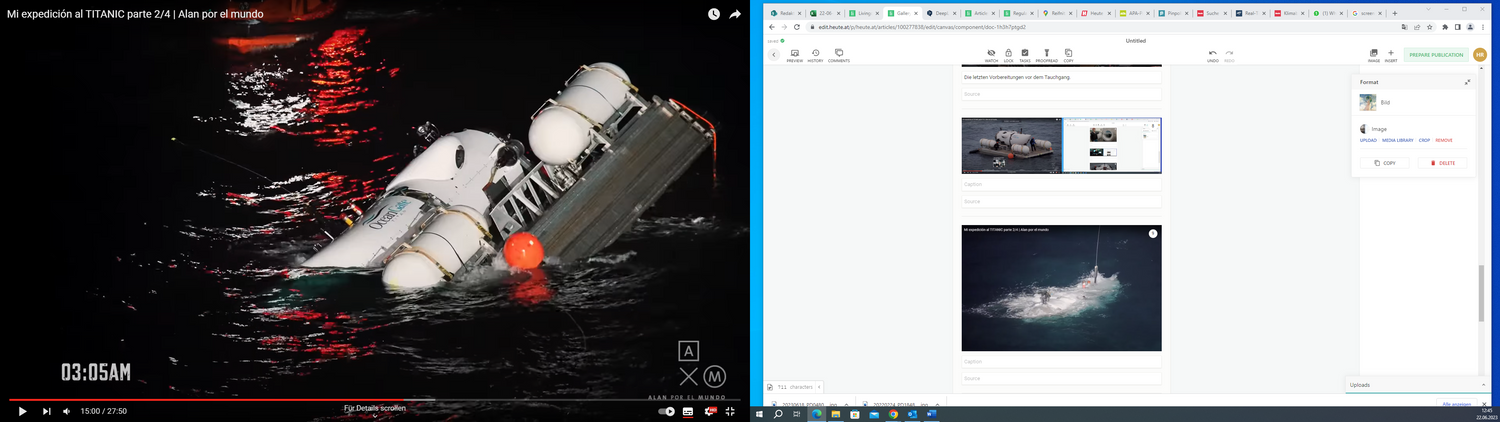This screenshot has height=422, width=1500.
Task: Click Undo in the editor toolbar
Action: pos(1212,55)
